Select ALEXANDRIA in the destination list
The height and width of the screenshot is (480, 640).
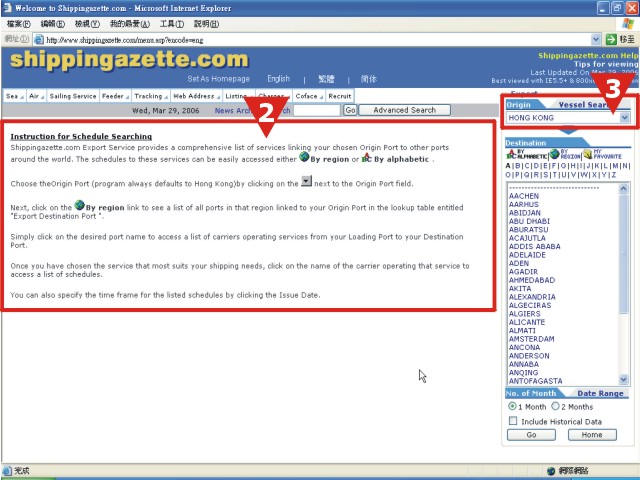(532, 297)
